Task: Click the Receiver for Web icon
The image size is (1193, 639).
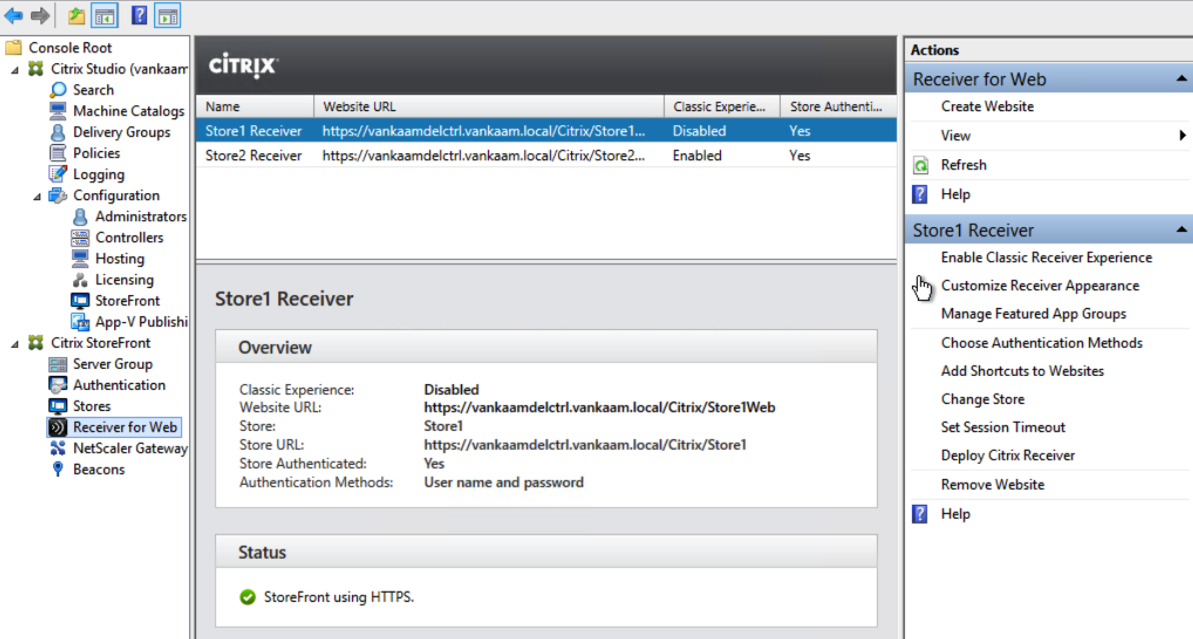Action: click(58, 428)
